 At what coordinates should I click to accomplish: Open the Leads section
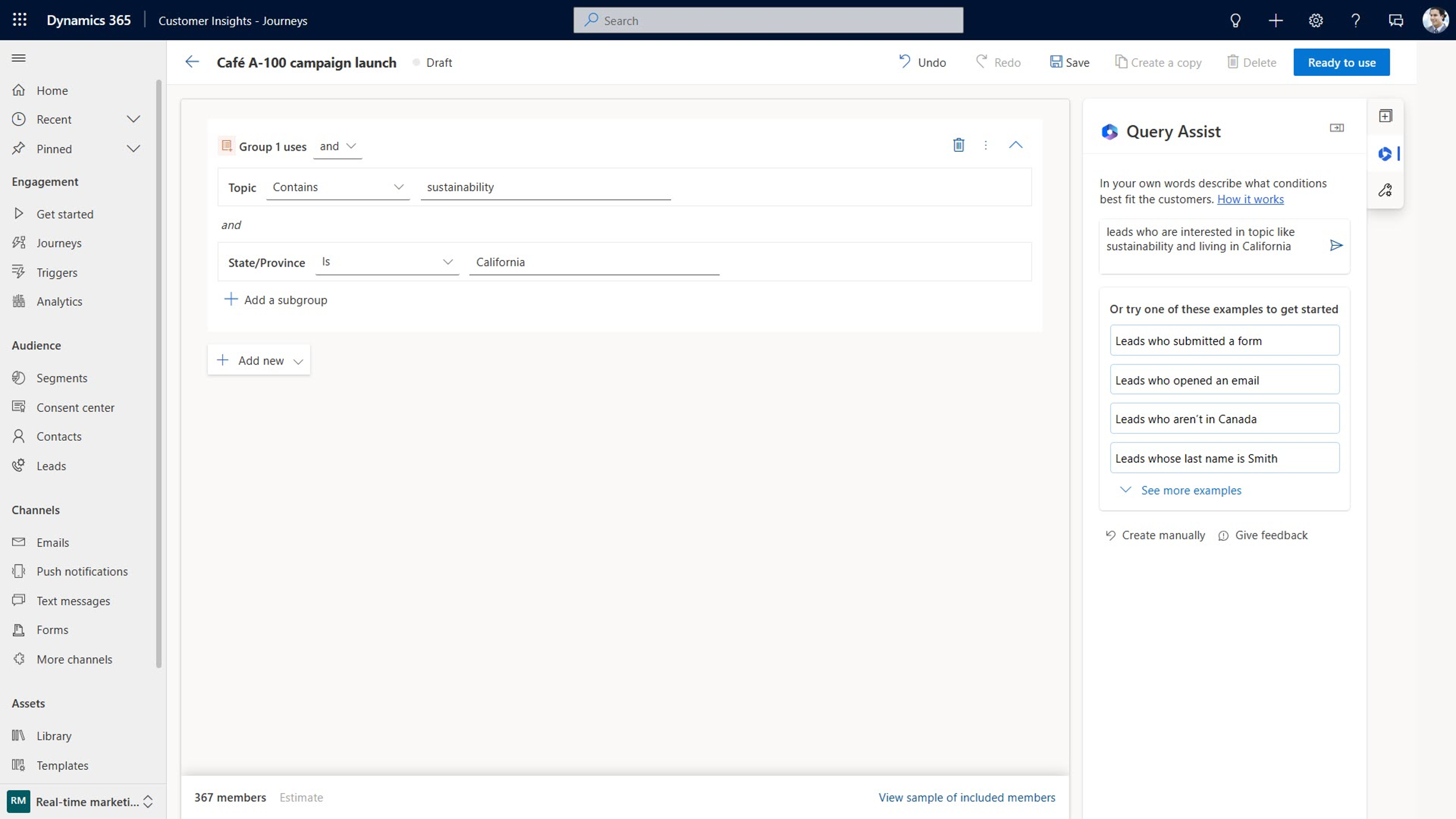(51, 466)
